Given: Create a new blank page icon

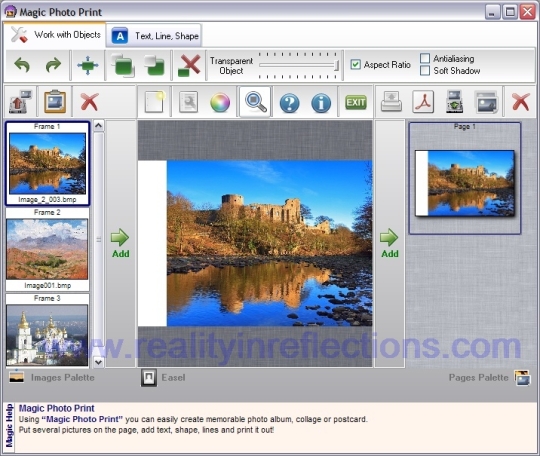Looking at the screenshot, I should (x=154, y=102).
